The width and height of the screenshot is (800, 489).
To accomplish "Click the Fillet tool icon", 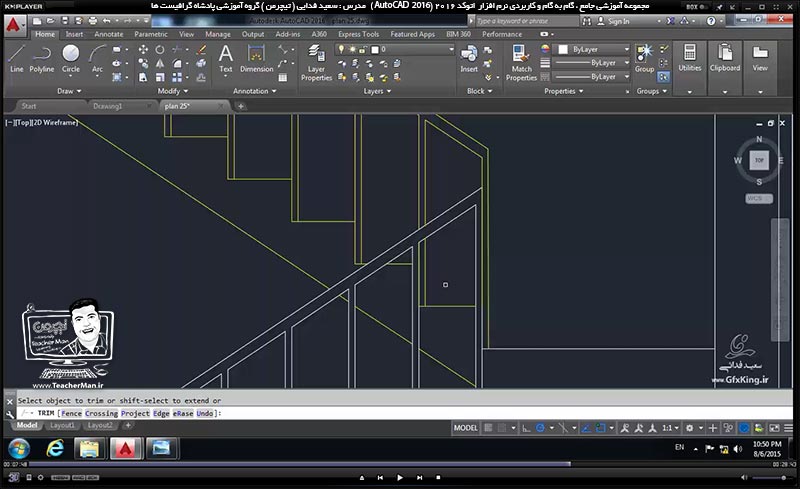I will pyautogui.click(x=177, y=63).
